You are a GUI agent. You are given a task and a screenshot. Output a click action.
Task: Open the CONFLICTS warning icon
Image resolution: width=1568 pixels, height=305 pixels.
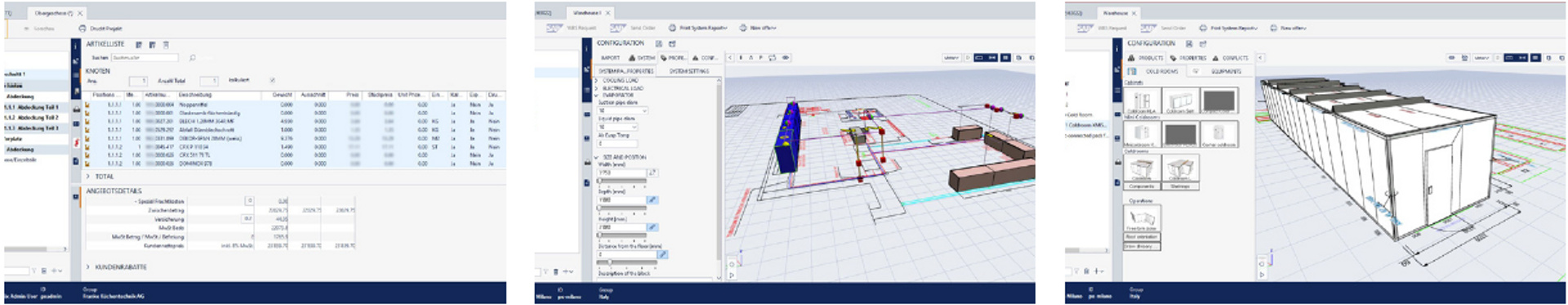tap(1216, 58)
